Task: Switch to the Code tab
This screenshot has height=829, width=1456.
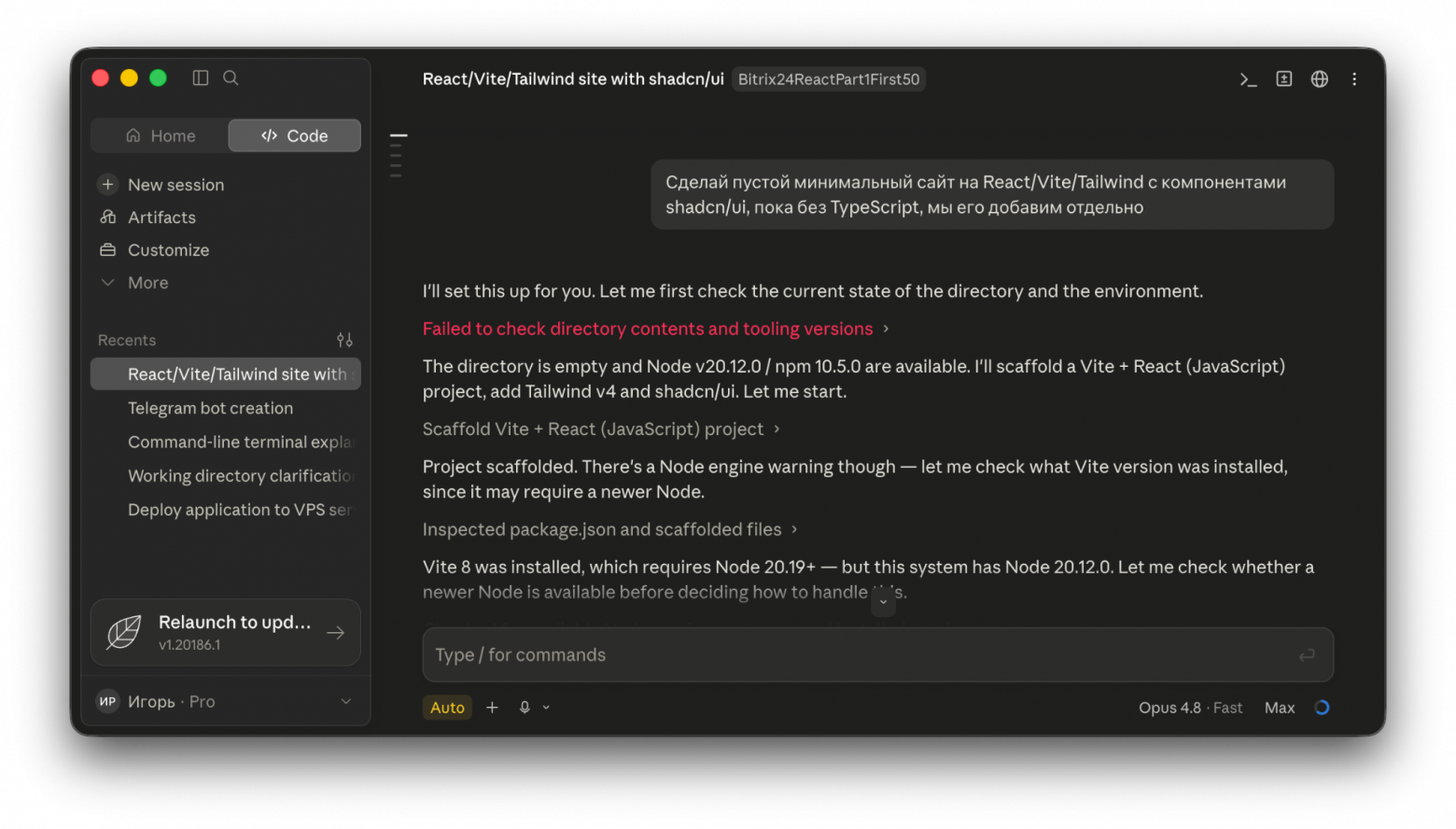Action: click(x=295, y=135)
